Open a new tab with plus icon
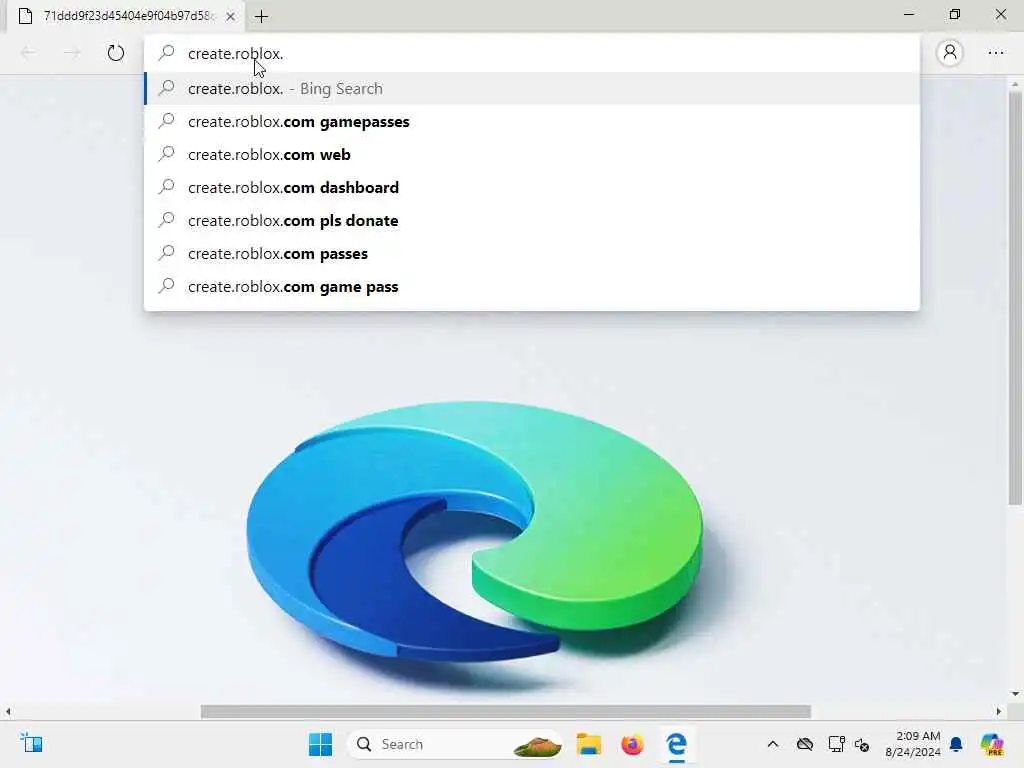This screenshot has width=1024, height=768. point(261,16)
